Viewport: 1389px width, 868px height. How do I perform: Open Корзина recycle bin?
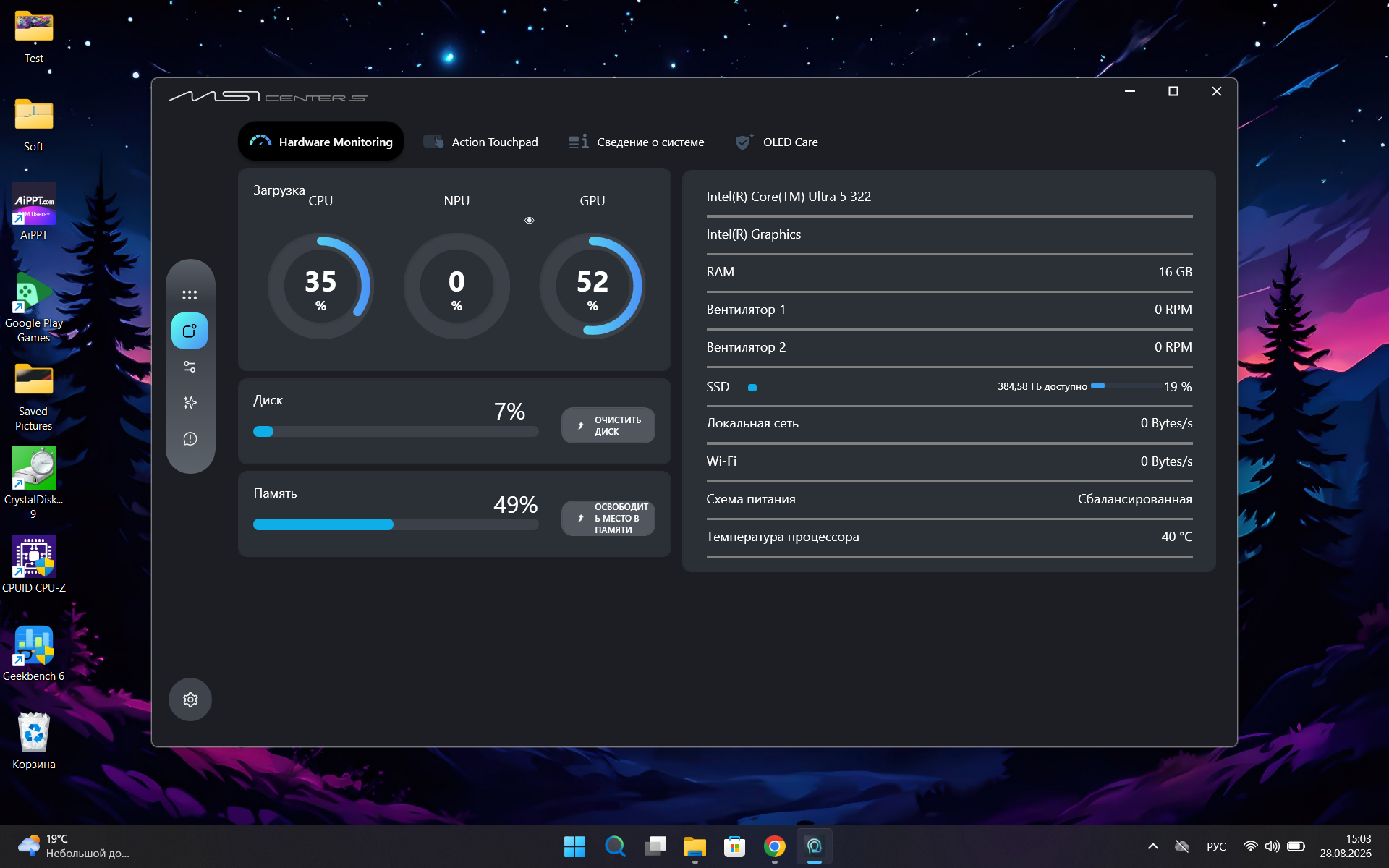(34, 742)
